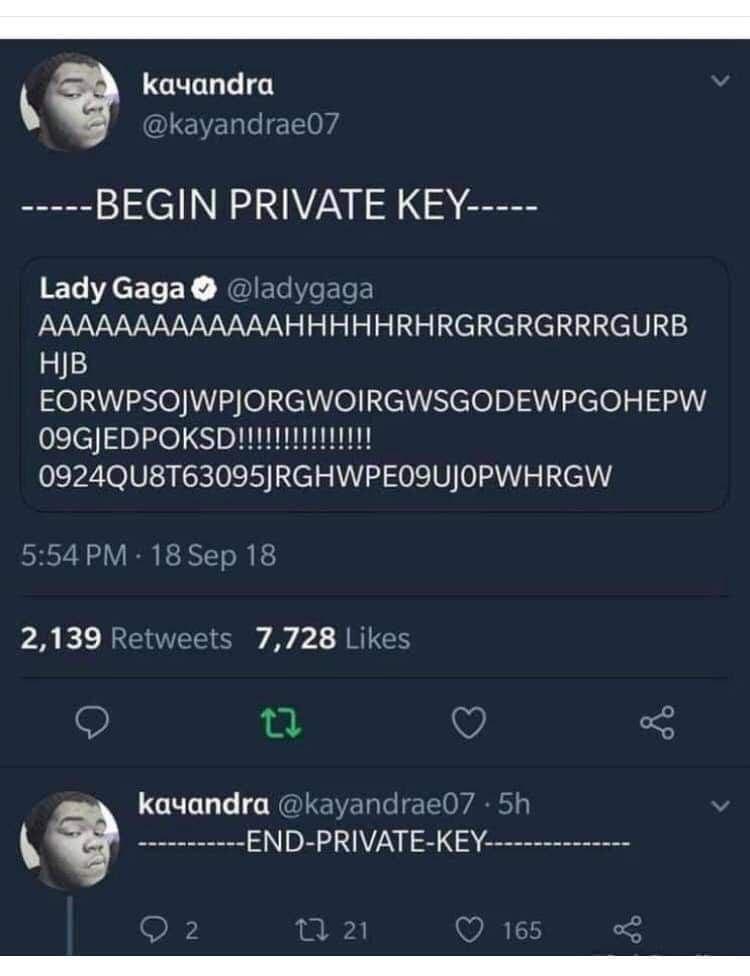750x976 pixels.
Task: Click the share icon under main tweet
Action: 657,723
